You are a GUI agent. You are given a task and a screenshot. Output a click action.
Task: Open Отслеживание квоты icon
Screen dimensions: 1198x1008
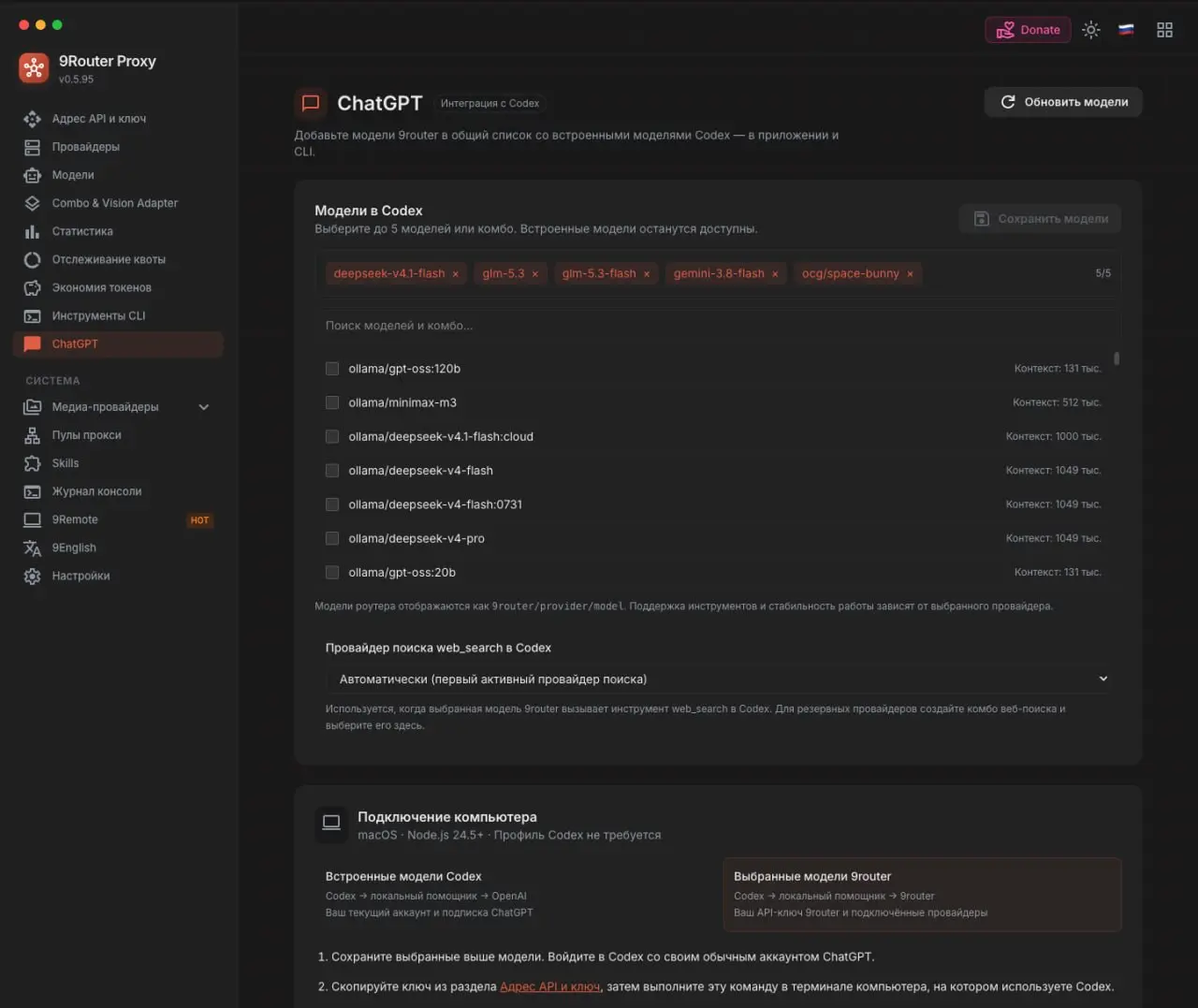(x=33, y=259)
